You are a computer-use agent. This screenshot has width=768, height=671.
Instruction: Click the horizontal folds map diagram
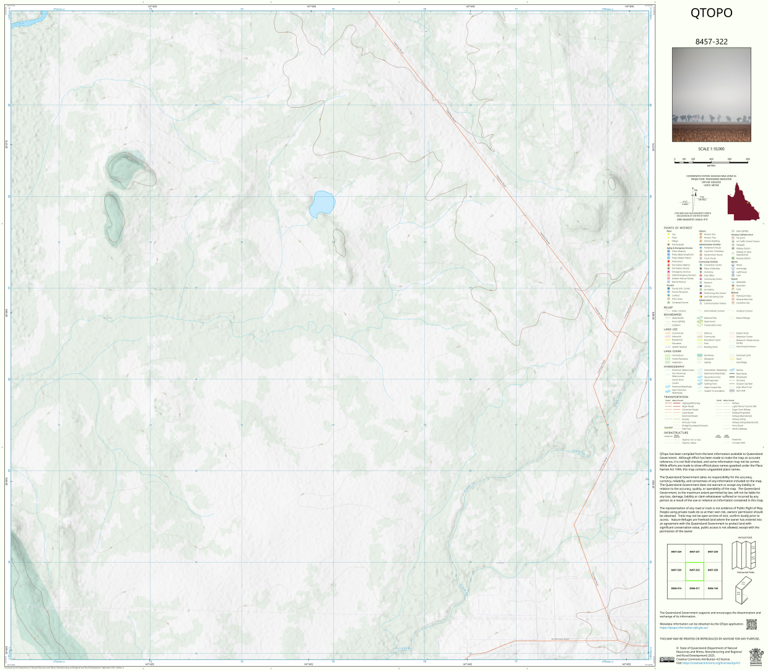pyautogui.click(x=744, y=556)
